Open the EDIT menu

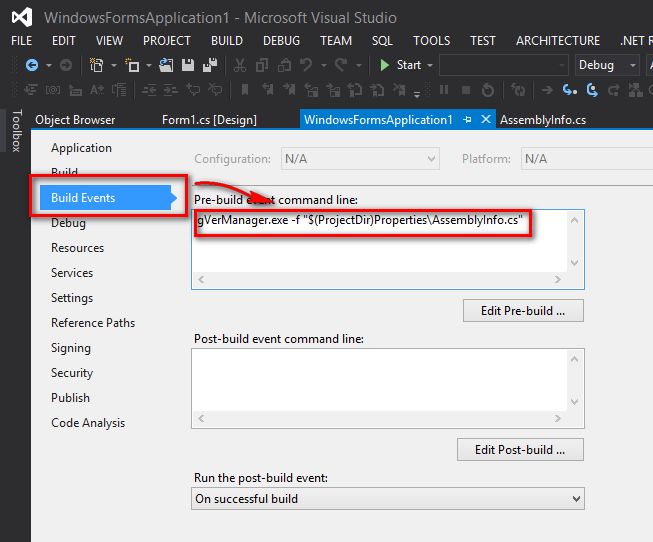click(x=64, y=41)
